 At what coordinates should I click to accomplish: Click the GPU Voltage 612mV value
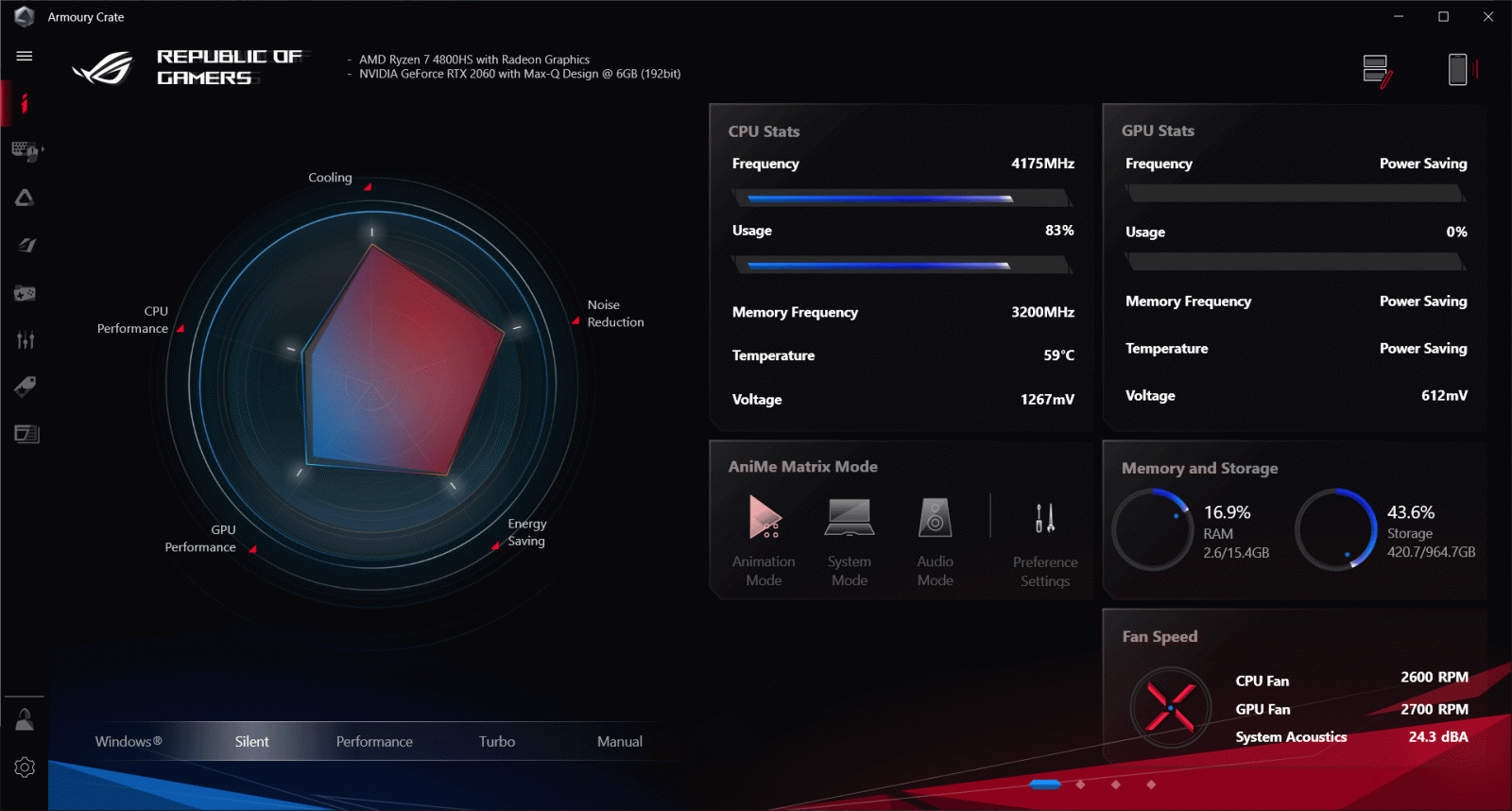coord(1444,396)
